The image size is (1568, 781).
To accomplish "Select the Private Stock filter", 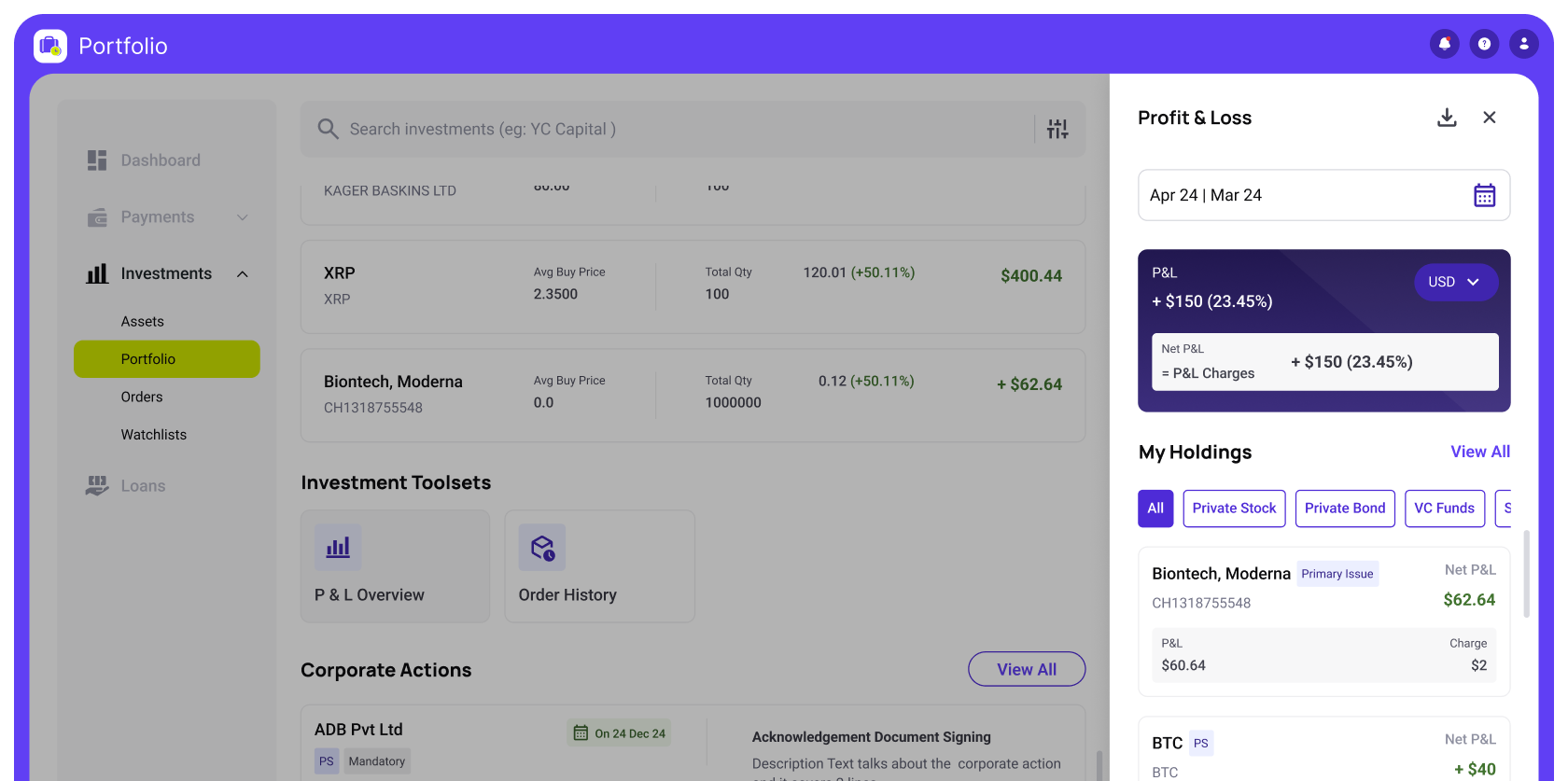I will click(x=1234, y=509).
